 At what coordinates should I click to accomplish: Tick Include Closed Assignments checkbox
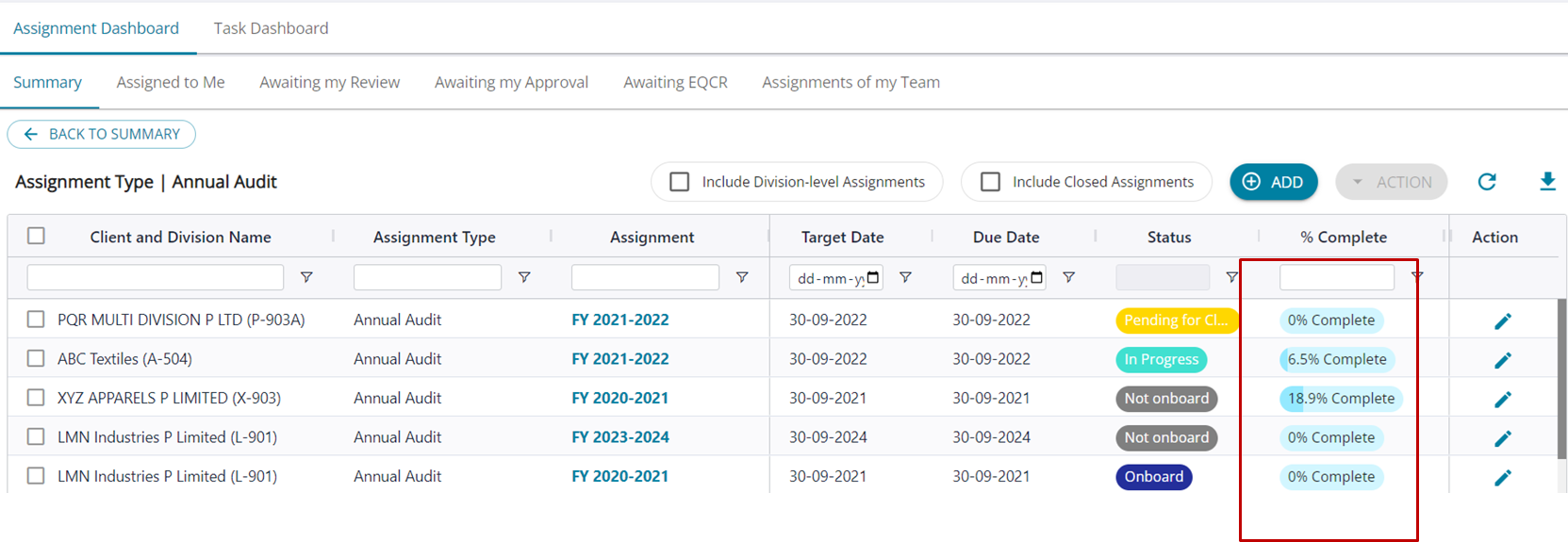pos(990,182)
